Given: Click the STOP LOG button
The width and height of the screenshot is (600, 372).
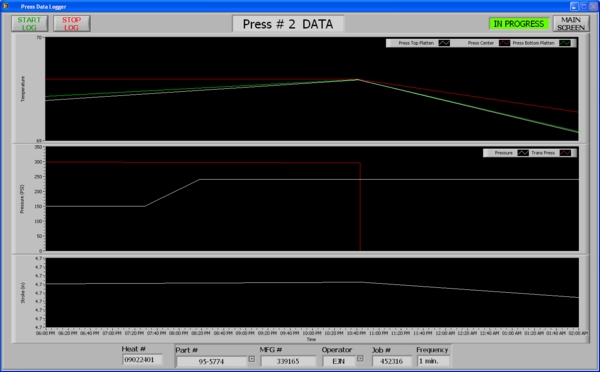Looking at the screenshot, I should click(x=72, y=24).
